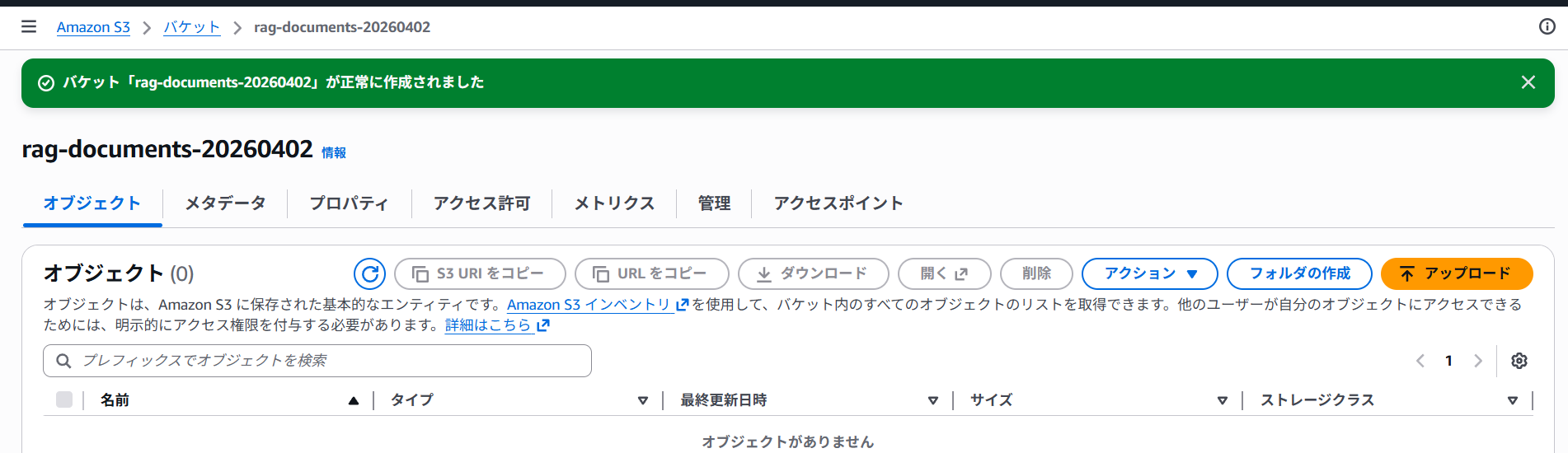The image size is (1568, 453).
Task: Click the 名前 column header
Action: 115,400
